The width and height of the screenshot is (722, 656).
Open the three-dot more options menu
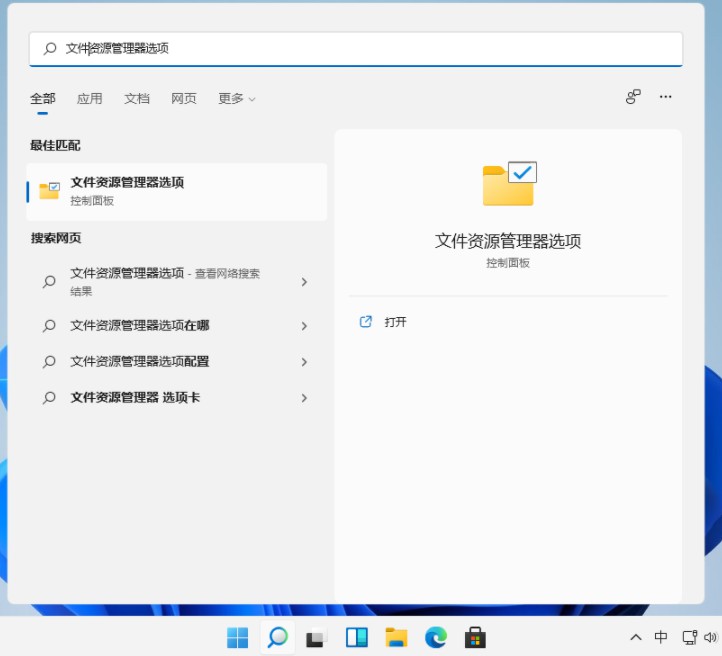(666, 97)
